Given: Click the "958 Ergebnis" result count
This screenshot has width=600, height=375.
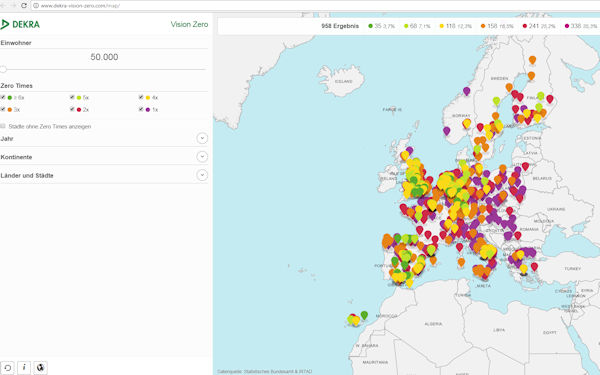Looking at the screenshot, I should 340,26.
